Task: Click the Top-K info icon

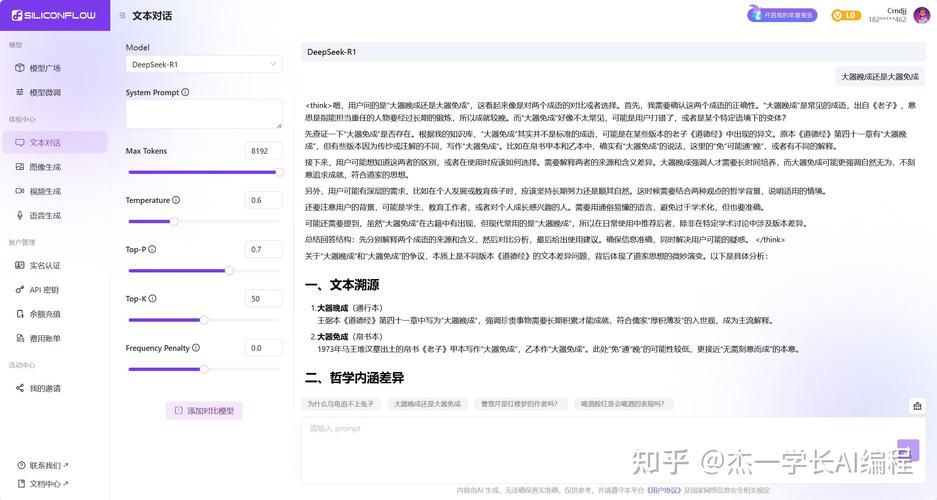Action: [x=152, y=299]
